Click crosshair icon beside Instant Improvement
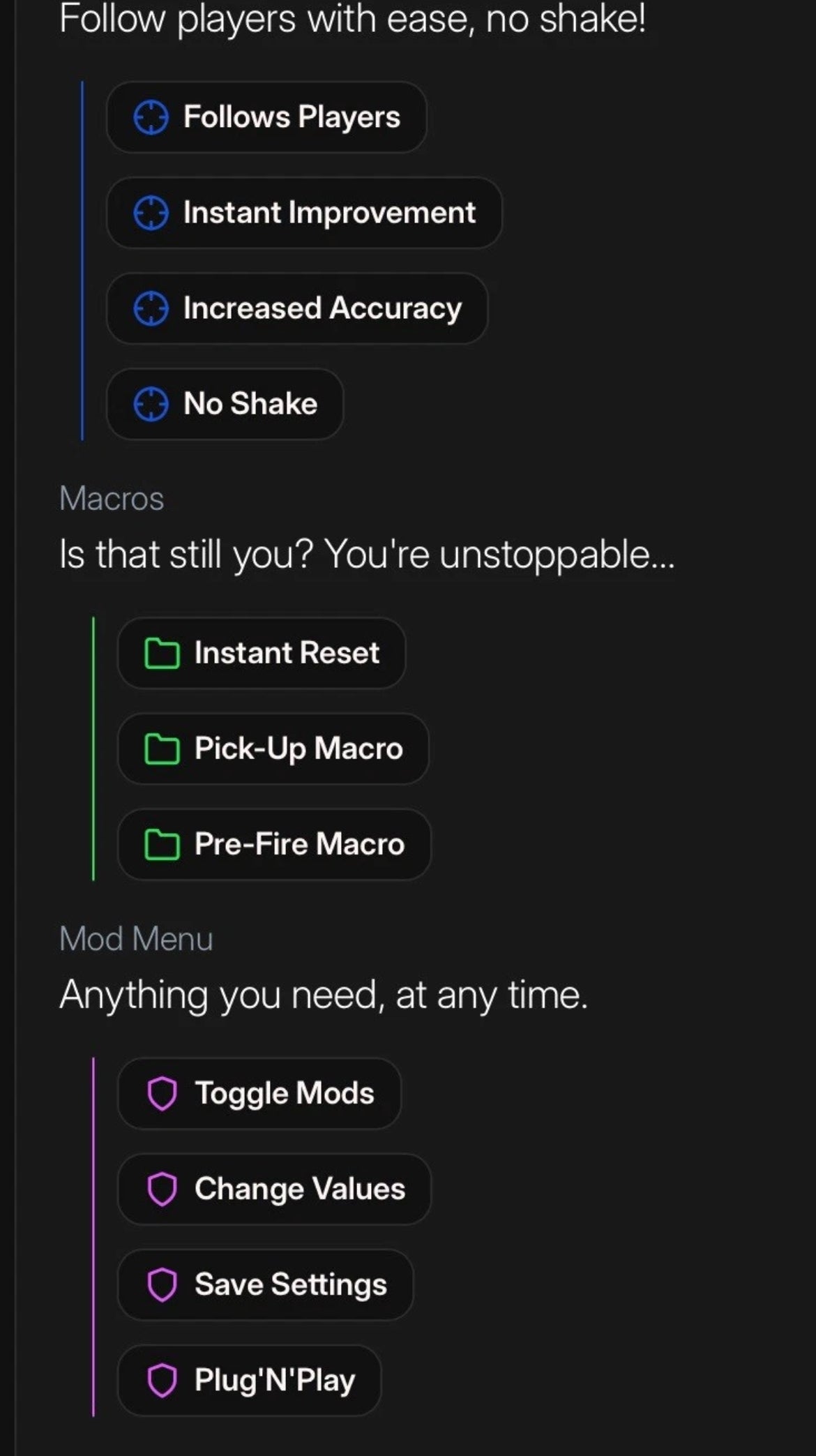Screen dimensions: 816x1456 coord(151,213)
